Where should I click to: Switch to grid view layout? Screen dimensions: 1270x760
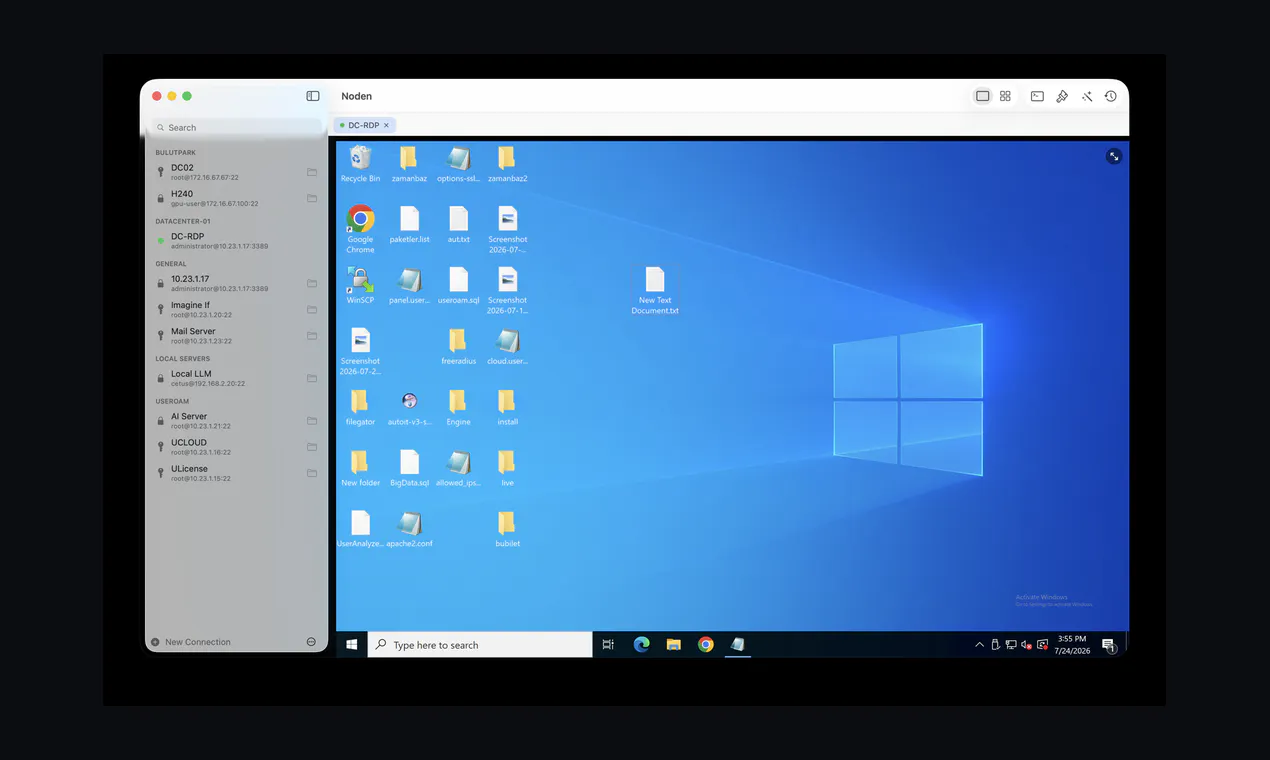tap(1005, 96)
